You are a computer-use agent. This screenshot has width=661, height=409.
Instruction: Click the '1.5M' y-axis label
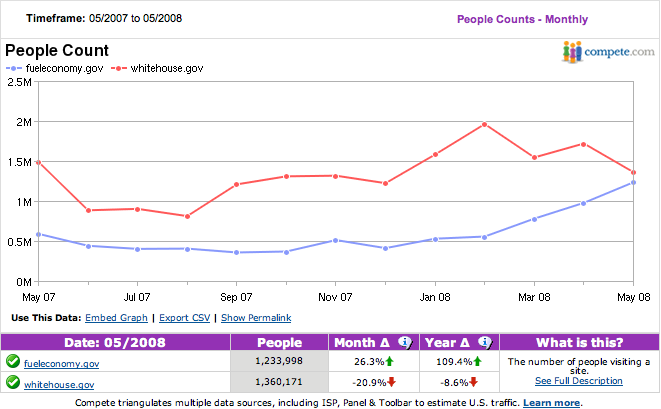[20, 162]
